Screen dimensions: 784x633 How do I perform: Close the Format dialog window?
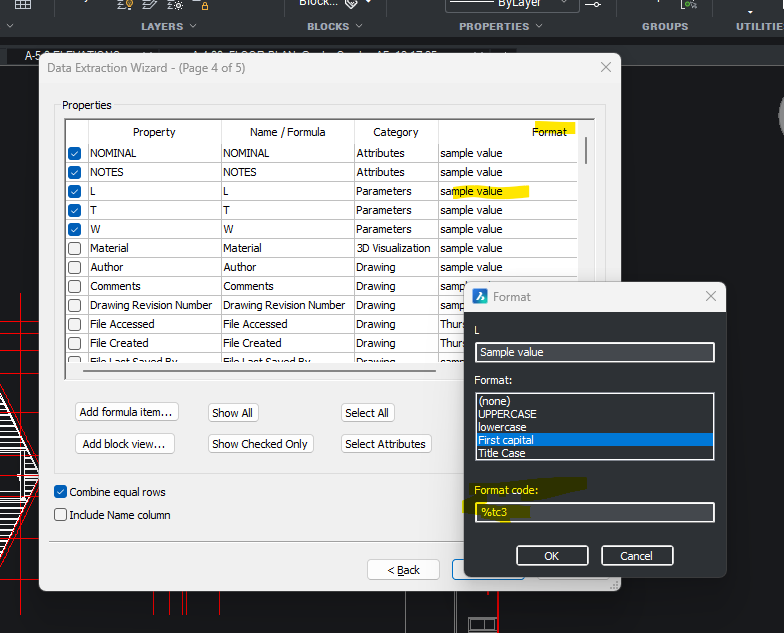[711, 297]
